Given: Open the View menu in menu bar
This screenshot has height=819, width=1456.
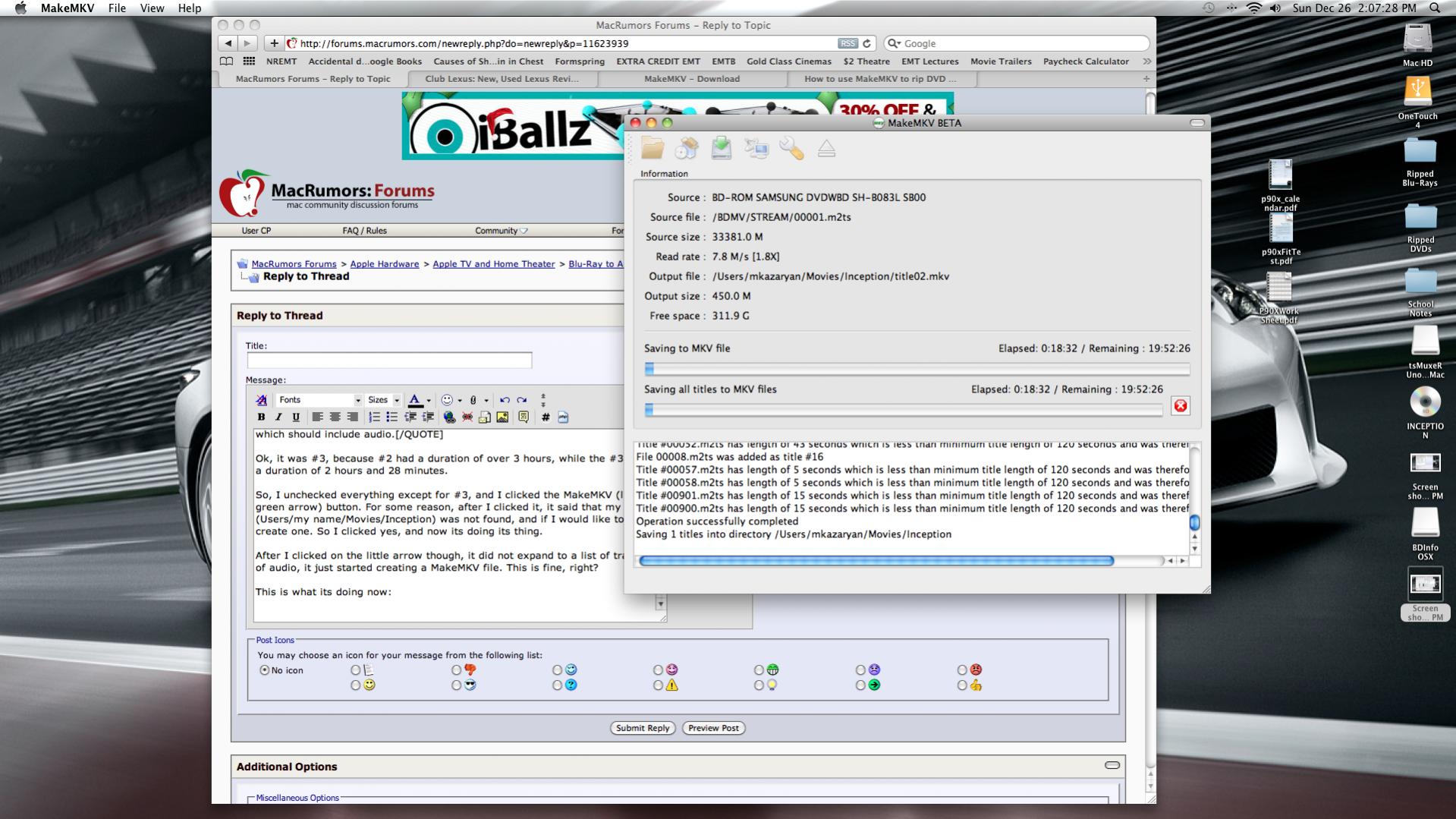Looking at the screenshot, I should click(x=152, y=8).
